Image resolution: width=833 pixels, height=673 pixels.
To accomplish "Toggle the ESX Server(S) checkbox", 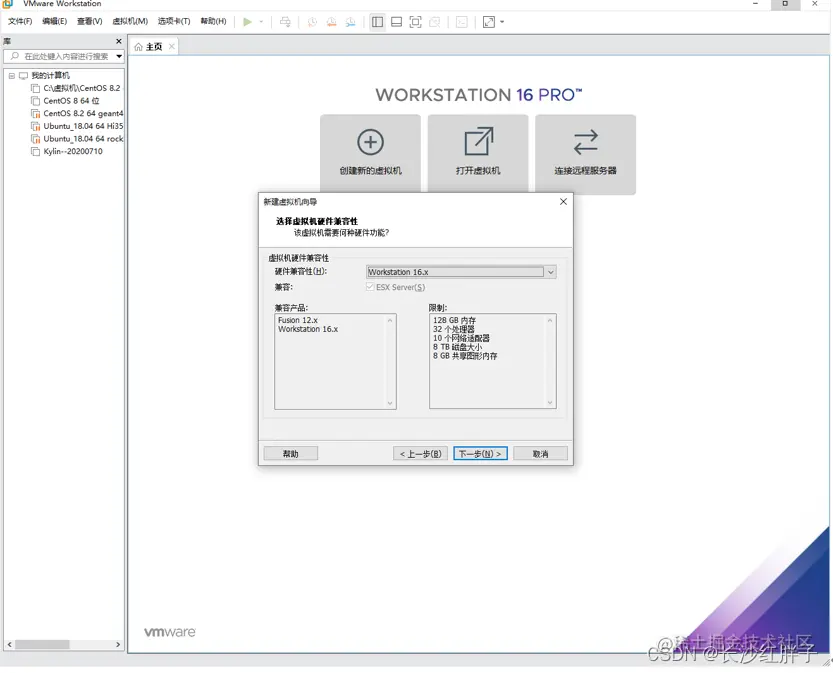I will [370, 287].
